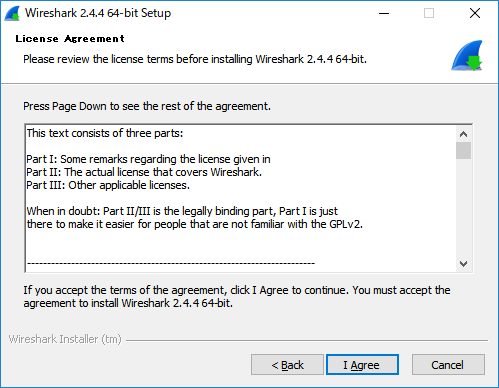Click the Wireshark fin icon in title bar
The image size is (499, 388).
(12, 13)
